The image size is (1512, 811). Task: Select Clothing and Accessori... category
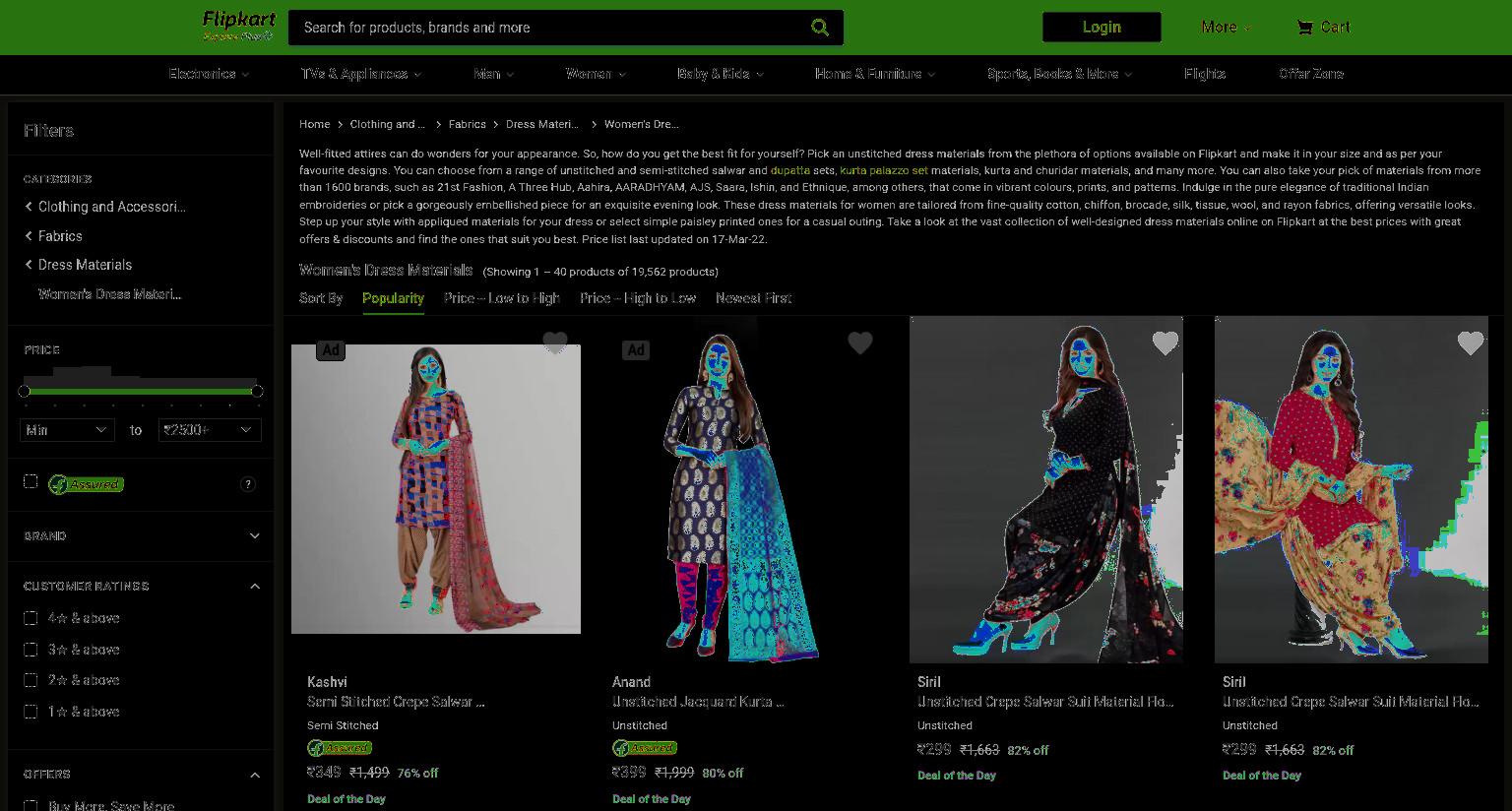112,207
